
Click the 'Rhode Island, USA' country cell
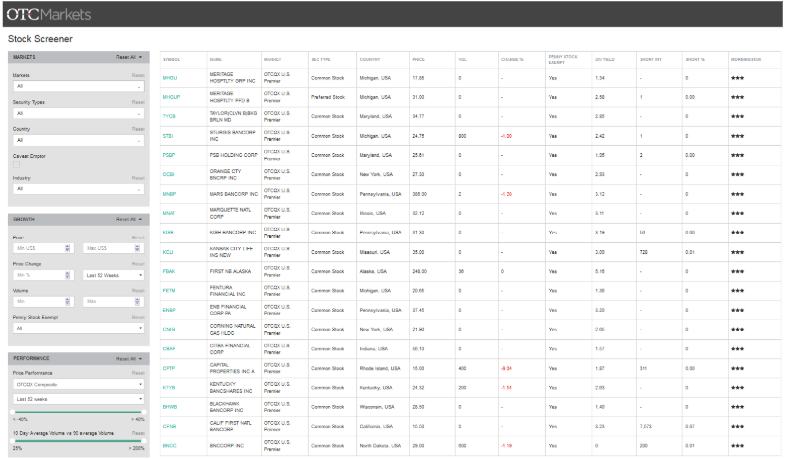[380, 368]
